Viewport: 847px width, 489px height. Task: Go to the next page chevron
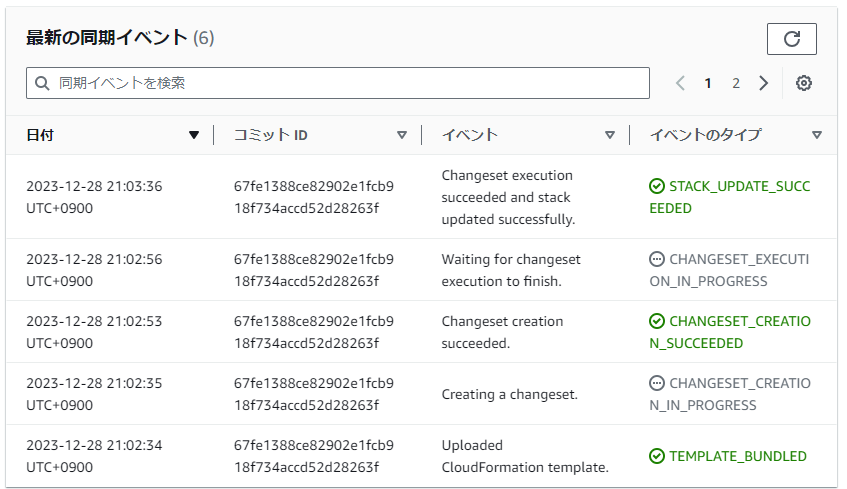coord(764,83)
